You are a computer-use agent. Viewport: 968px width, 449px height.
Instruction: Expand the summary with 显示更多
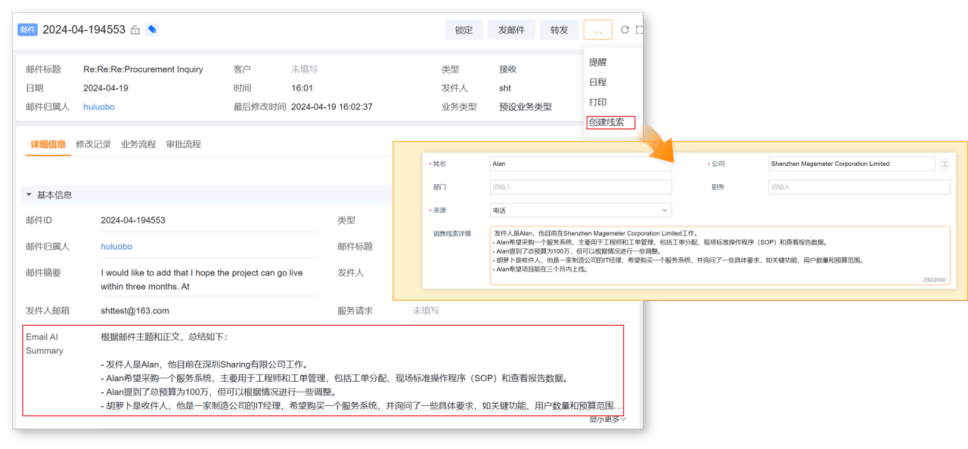[x=607, y=419]
